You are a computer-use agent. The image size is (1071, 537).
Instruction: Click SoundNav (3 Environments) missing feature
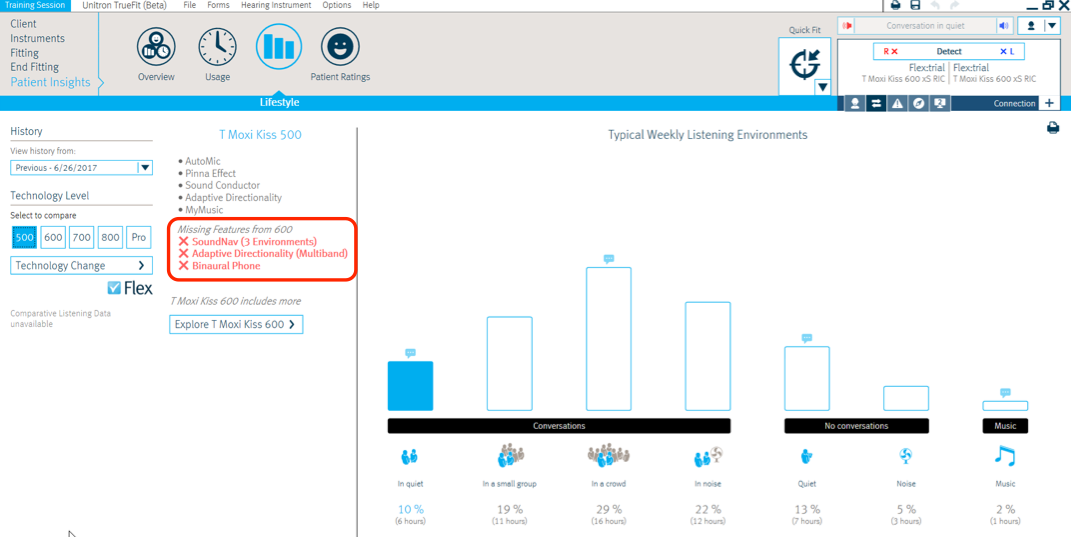[x=254, y=242]
